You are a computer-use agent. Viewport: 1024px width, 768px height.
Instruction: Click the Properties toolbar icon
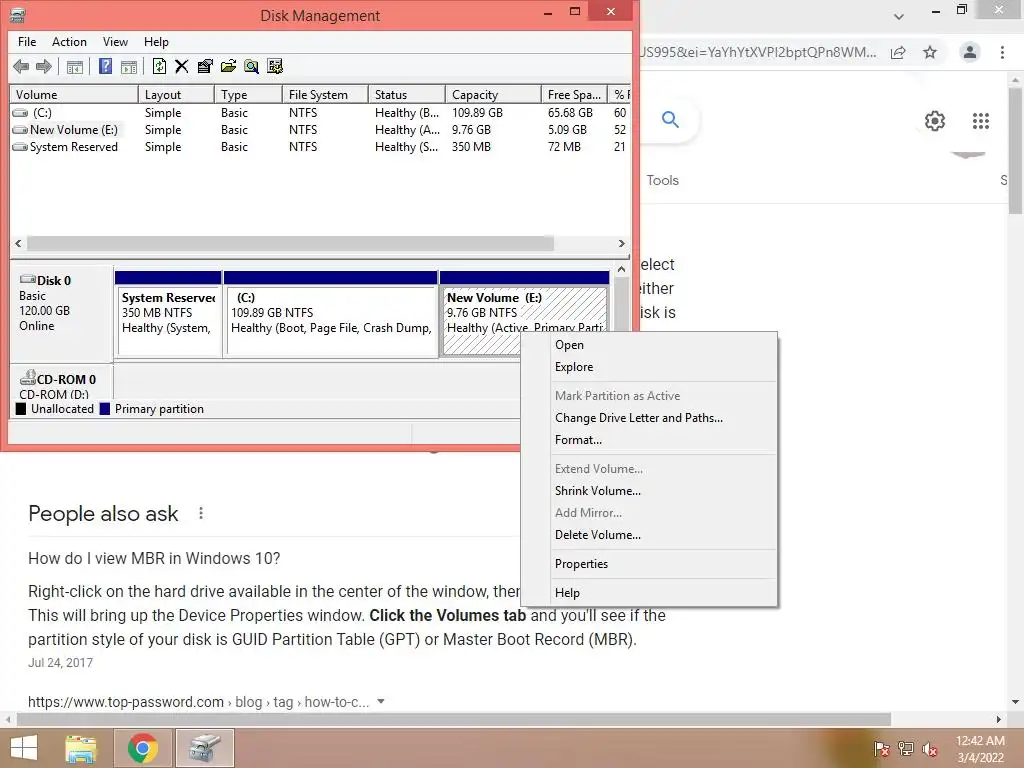tap(205, 66)
